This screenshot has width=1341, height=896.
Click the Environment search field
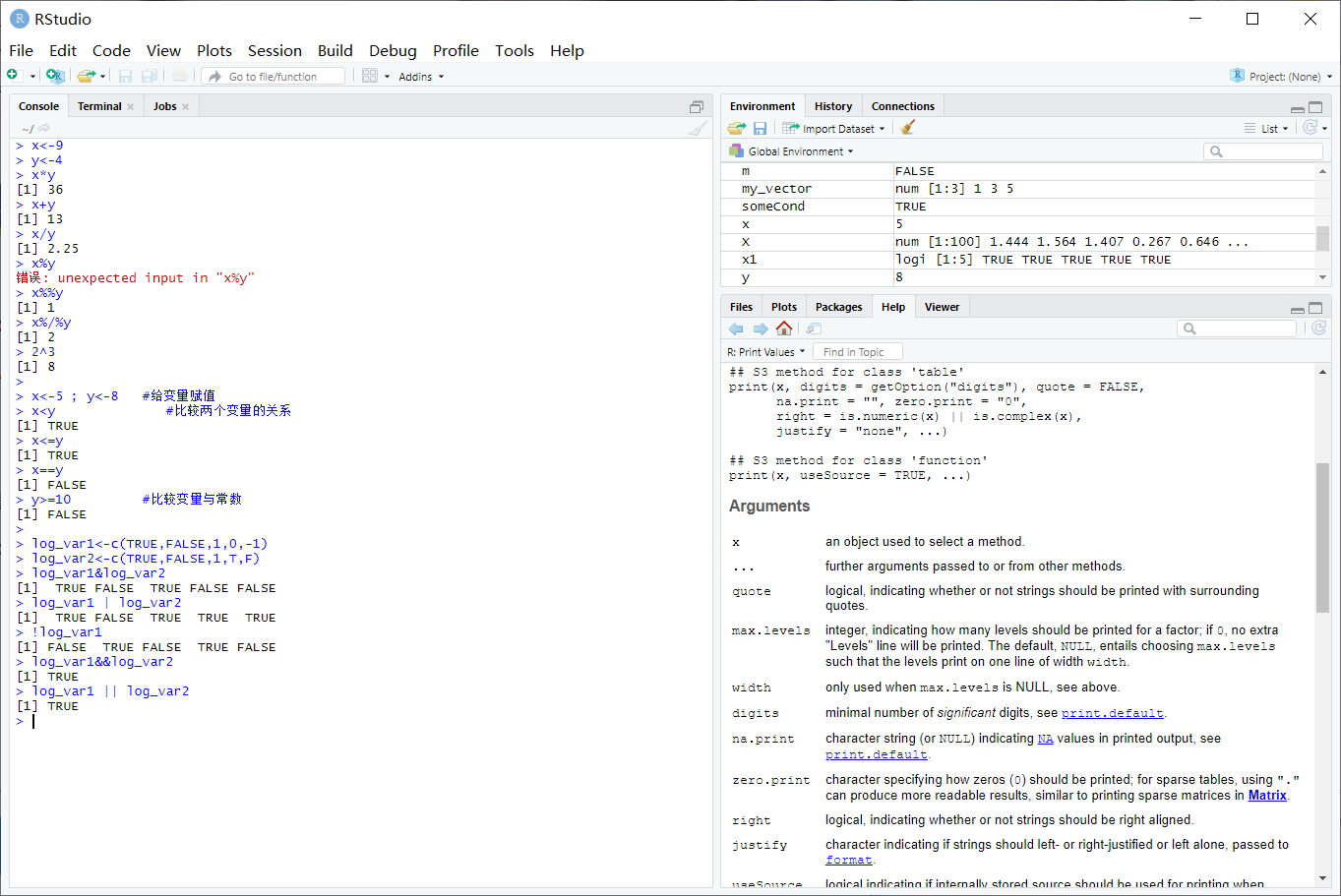tap(1263, 151)
